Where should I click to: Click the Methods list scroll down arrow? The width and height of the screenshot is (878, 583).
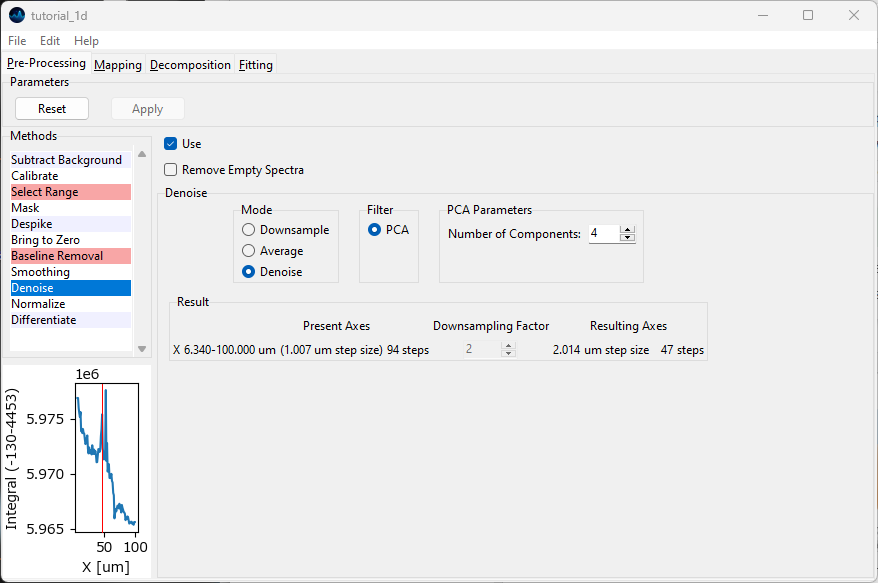[x=142, y=348]
